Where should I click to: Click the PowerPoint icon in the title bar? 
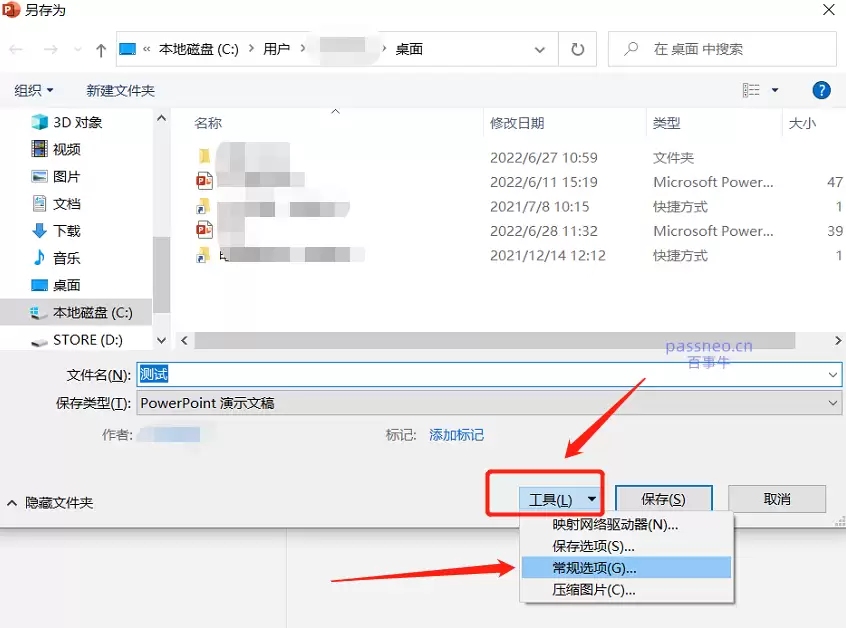11,10
